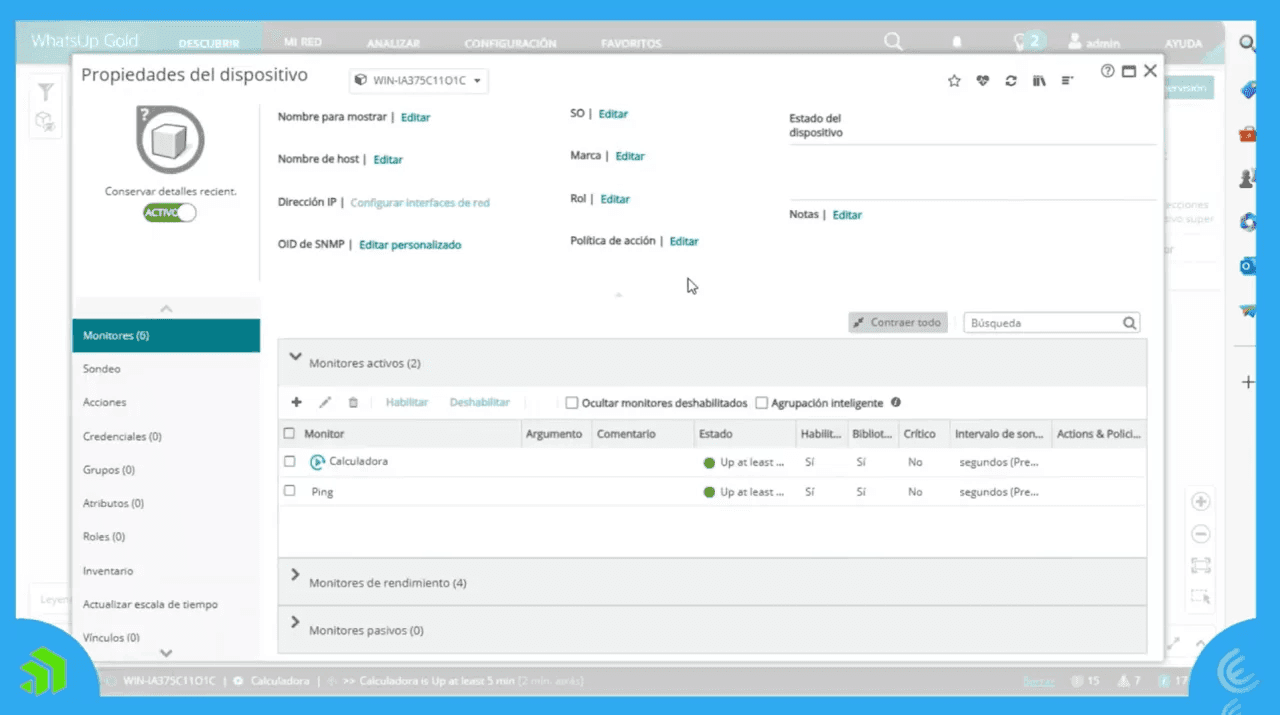Image resolution: width=1280 pixels, height=715 pixels.
Task: Open the CONFIGURACIÓN top menu
Action: tap(510, 44)
